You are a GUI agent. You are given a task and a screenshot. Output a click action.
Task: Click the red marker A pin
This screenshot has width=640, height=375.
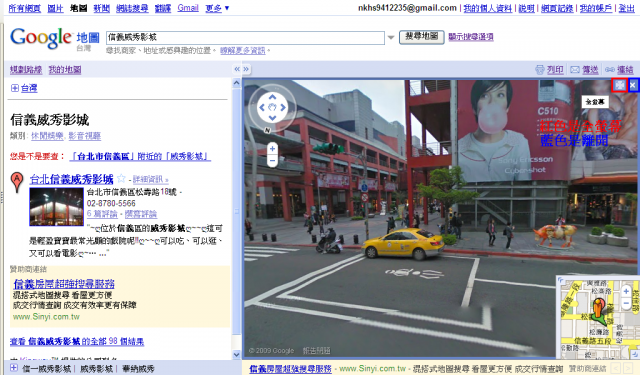pos(17,182)
